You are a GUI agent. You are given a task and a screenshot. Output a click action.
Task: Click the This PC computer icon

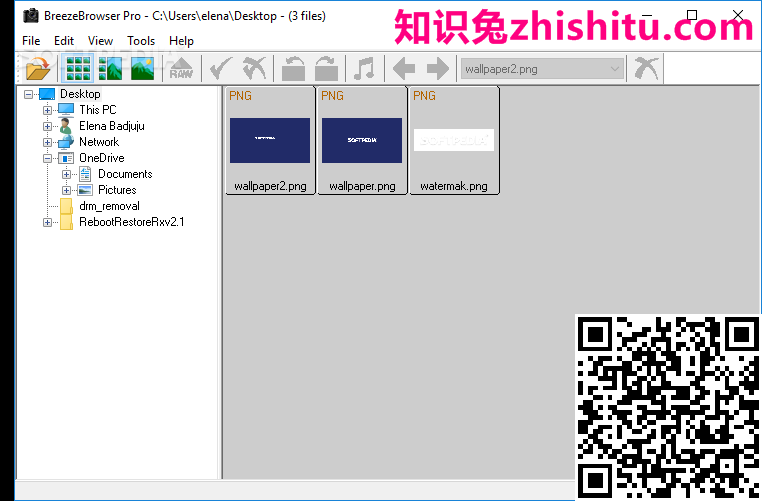[66, 110]
